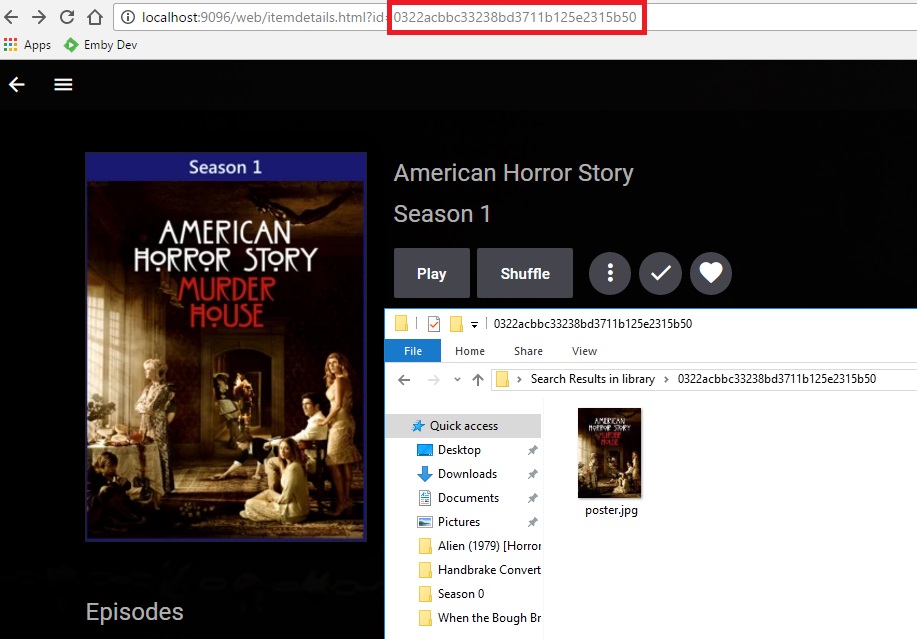Open the recent locations dropdown in Explorer
Image resolution: width=917 pixels, height=639 pixels.
(457, 380)
